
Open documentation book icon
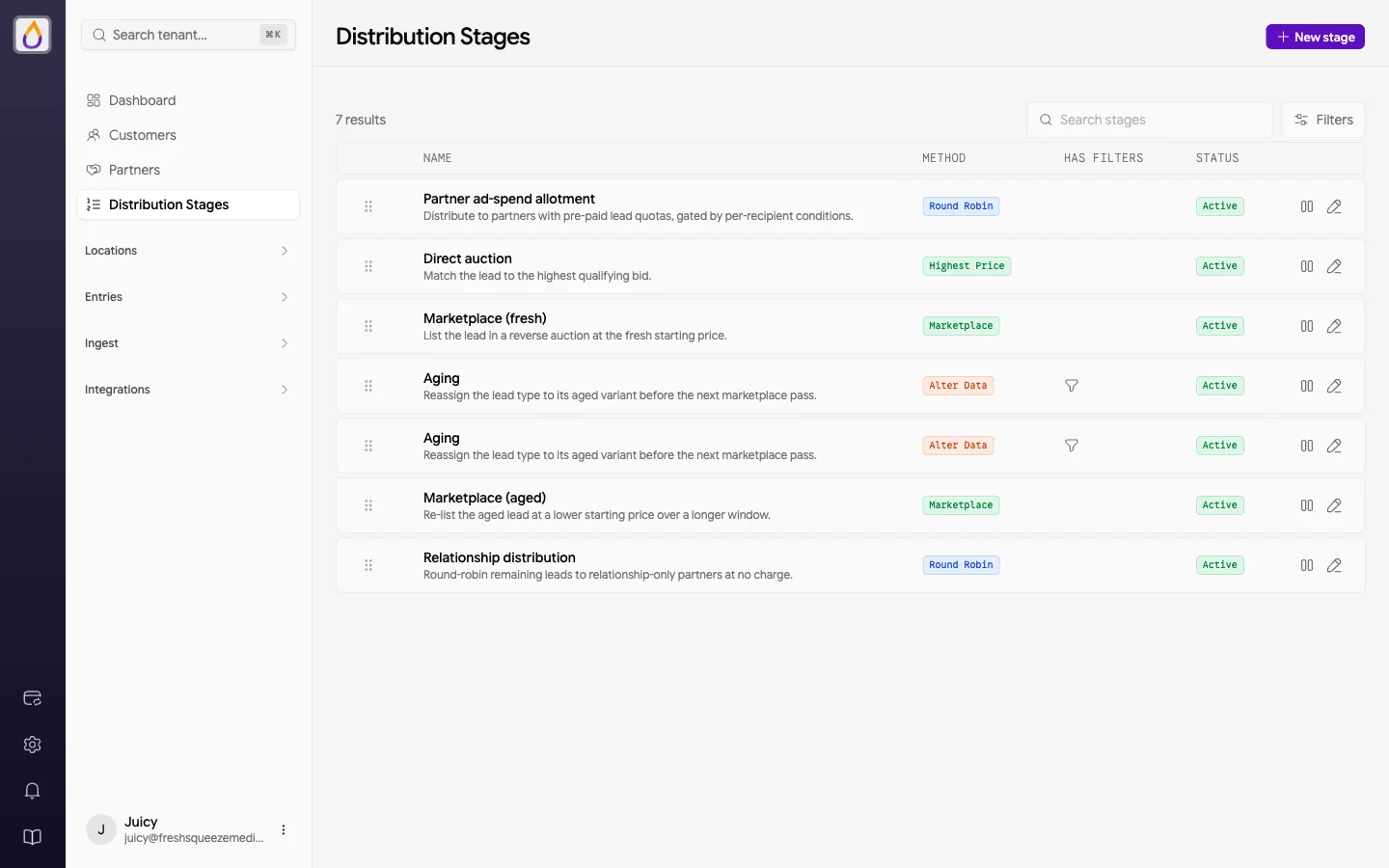[32, 837]
